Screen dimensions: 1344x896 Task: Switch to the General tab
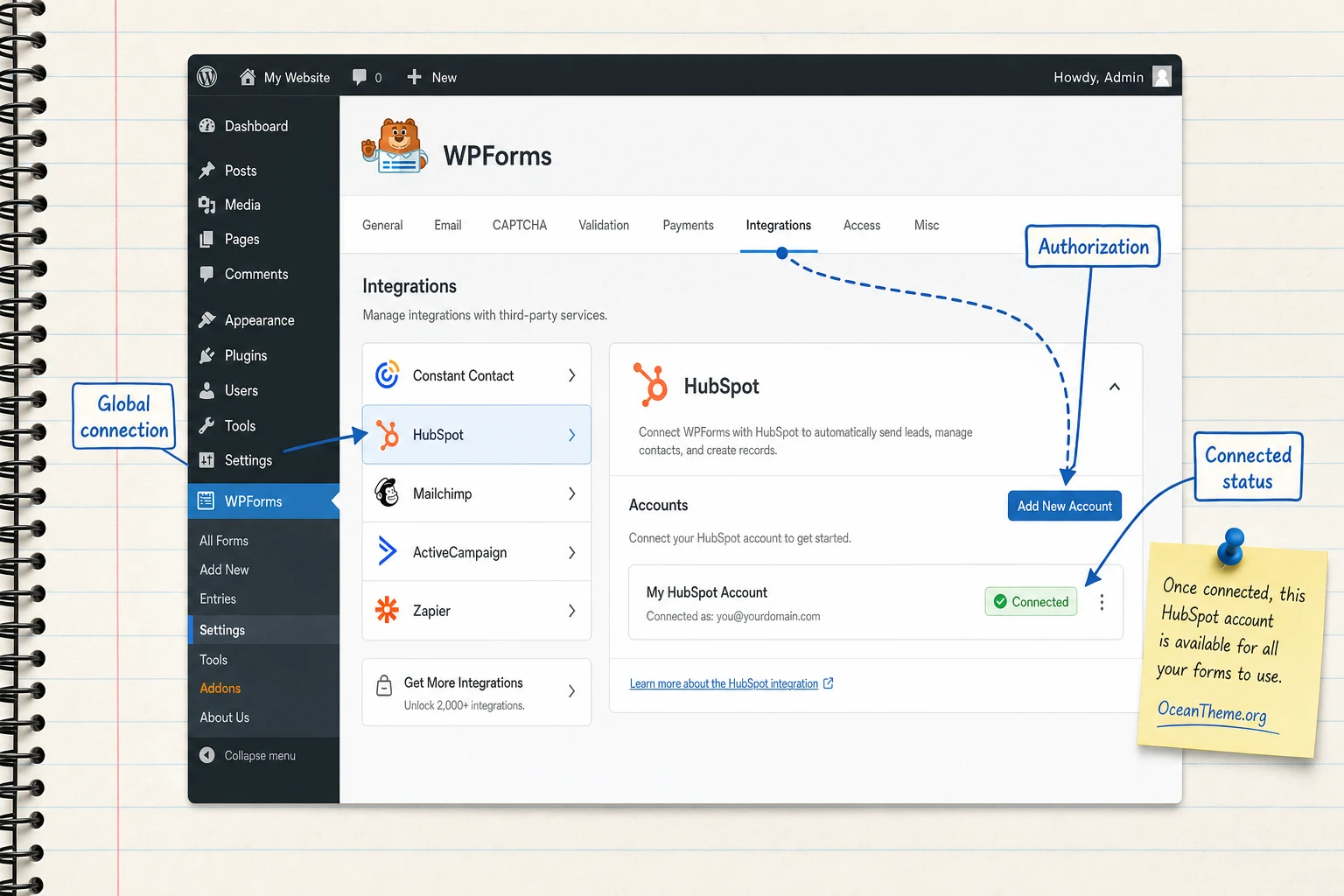click(382, 225)
